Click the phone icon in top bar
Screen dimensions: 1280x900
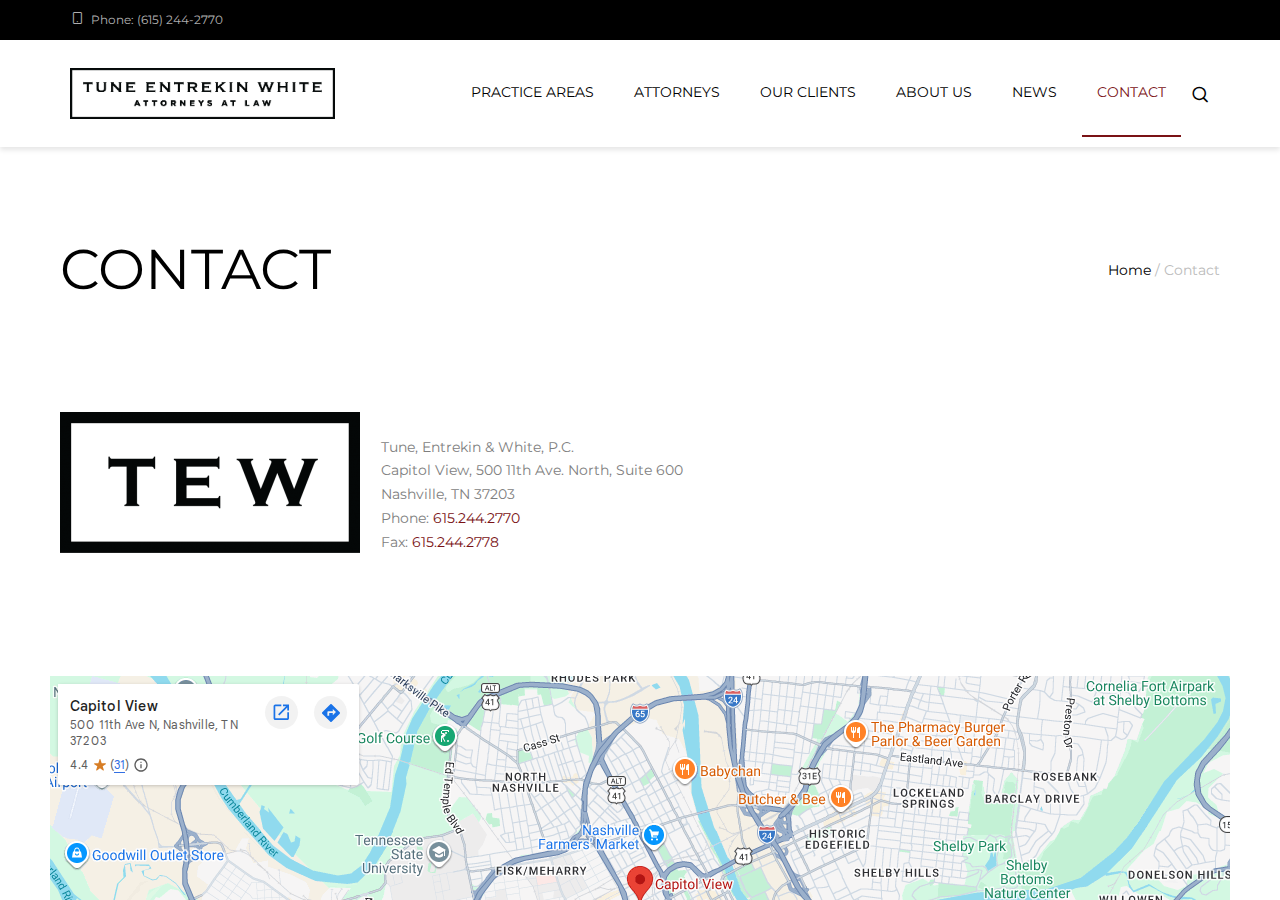[77, 18]
